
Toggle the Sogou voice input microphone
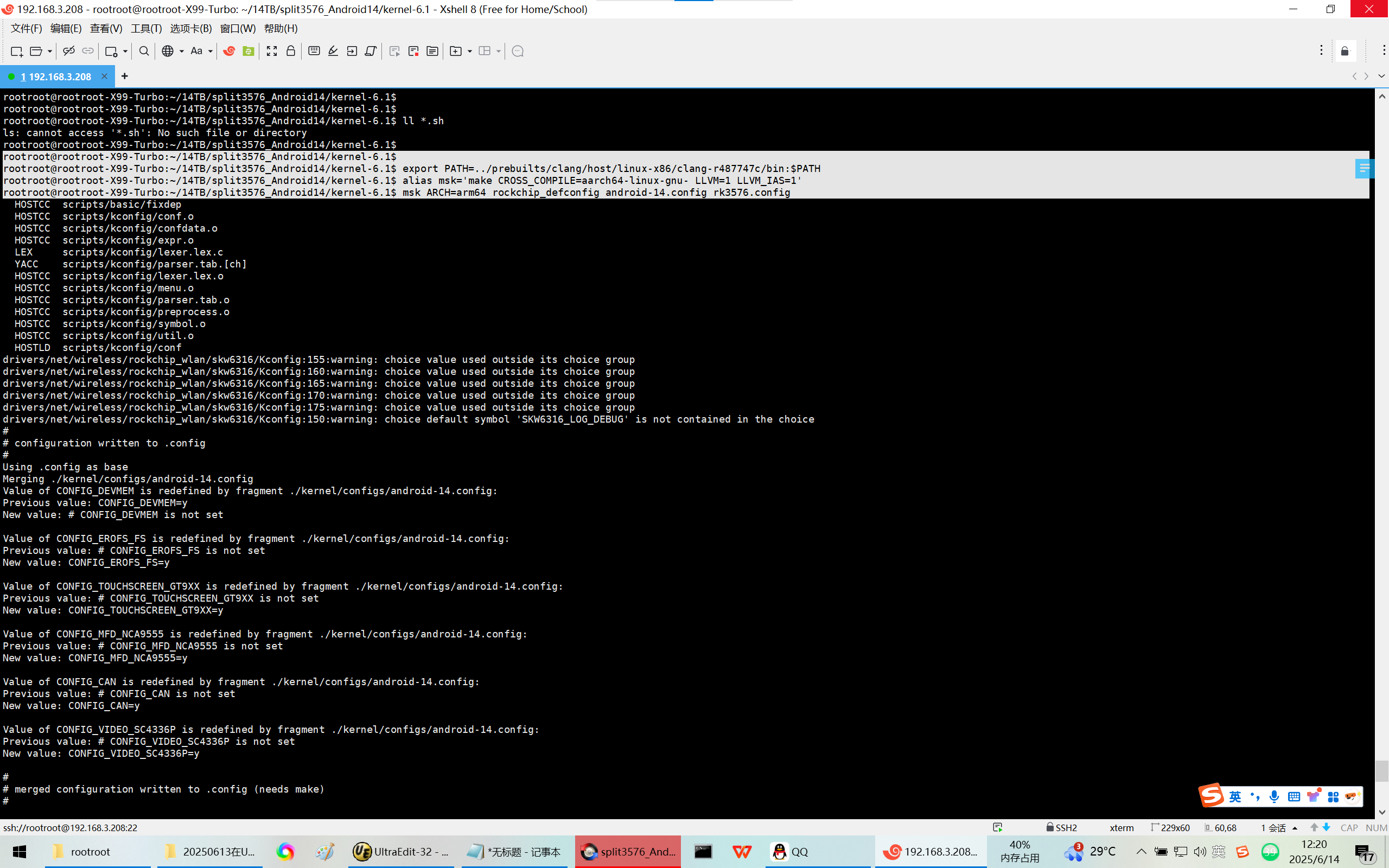pyautogui.click(x=1273, y=796)
